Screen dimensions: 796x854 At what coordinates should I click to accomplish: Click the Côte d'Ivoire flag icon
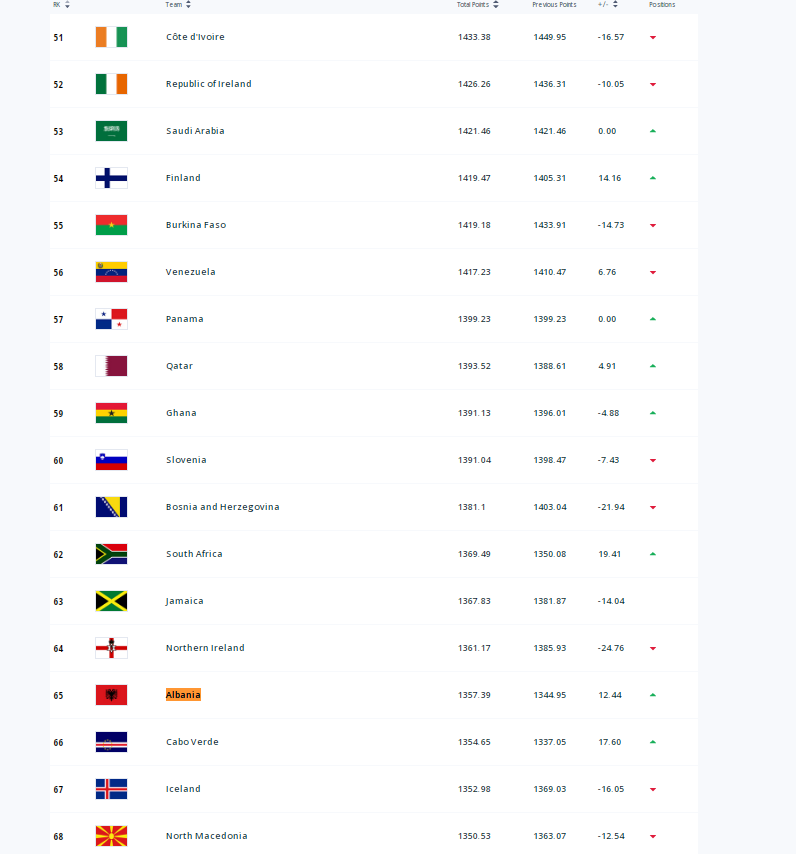point(111,37)
